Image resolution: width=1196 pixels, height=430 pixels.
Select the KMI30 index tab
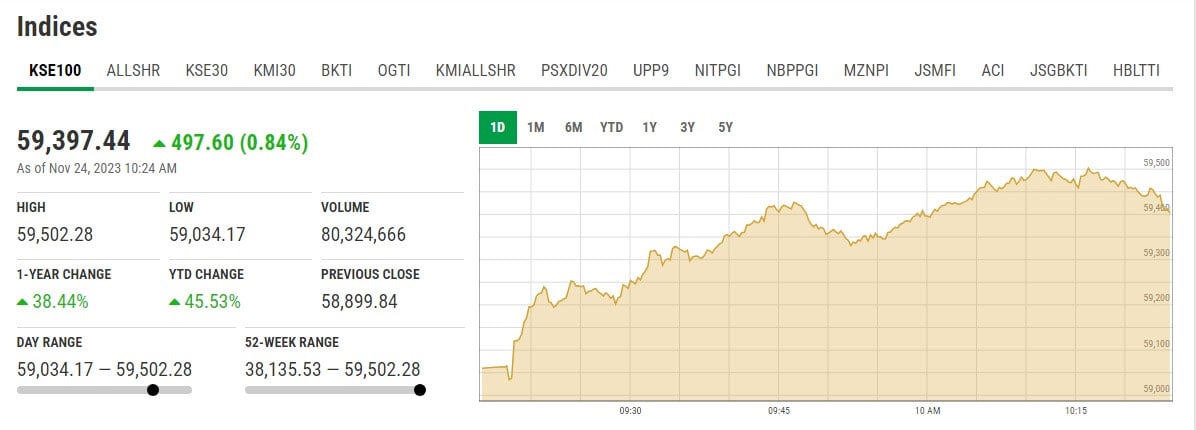pyautogui.click(x=274, y=71)
